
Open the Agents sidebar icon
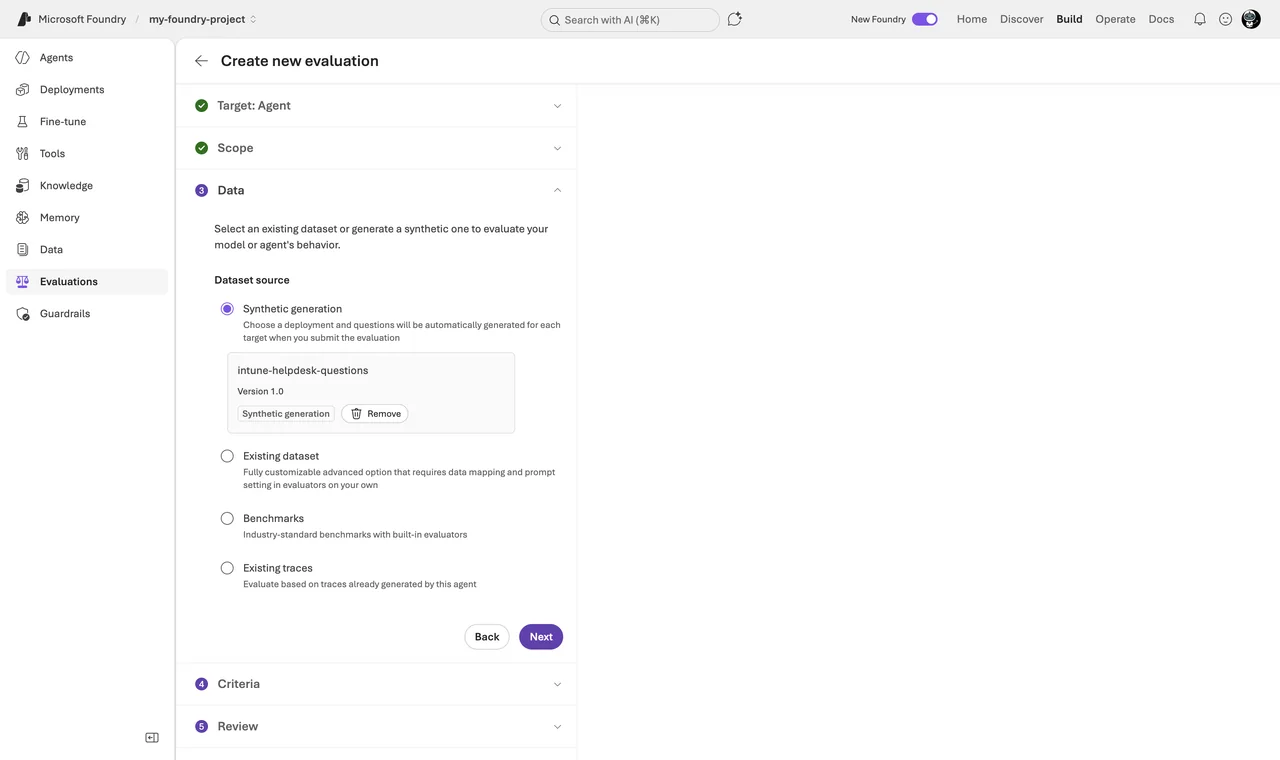click(22, 58)
